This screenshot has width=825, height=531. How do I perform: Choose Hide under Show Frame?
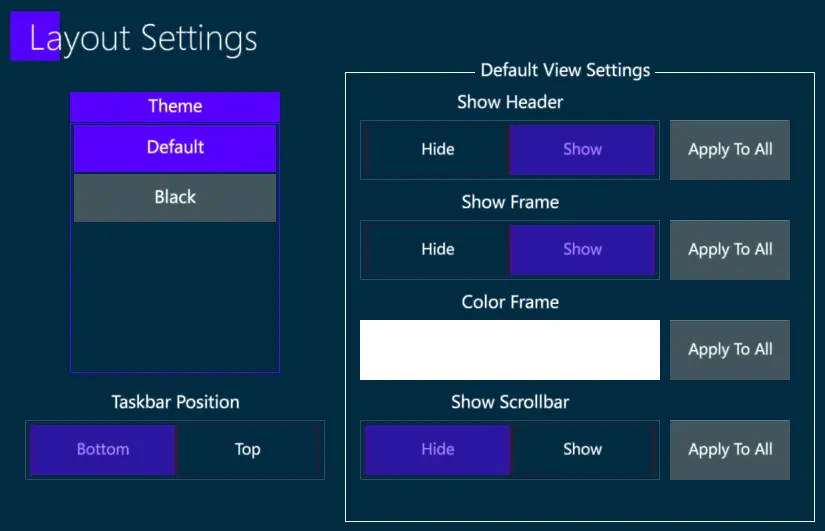(437, 249)
